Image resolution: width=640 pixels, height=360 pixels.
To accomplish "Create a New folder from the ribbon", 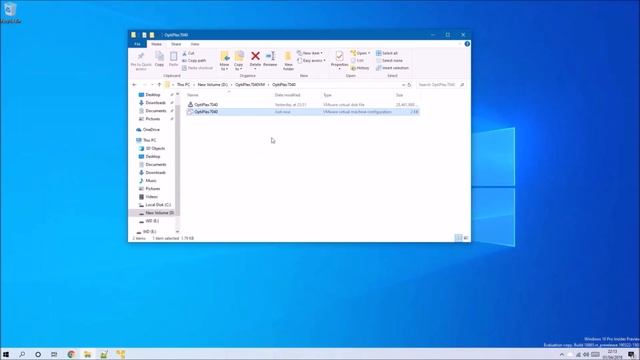I will point(288,61).
